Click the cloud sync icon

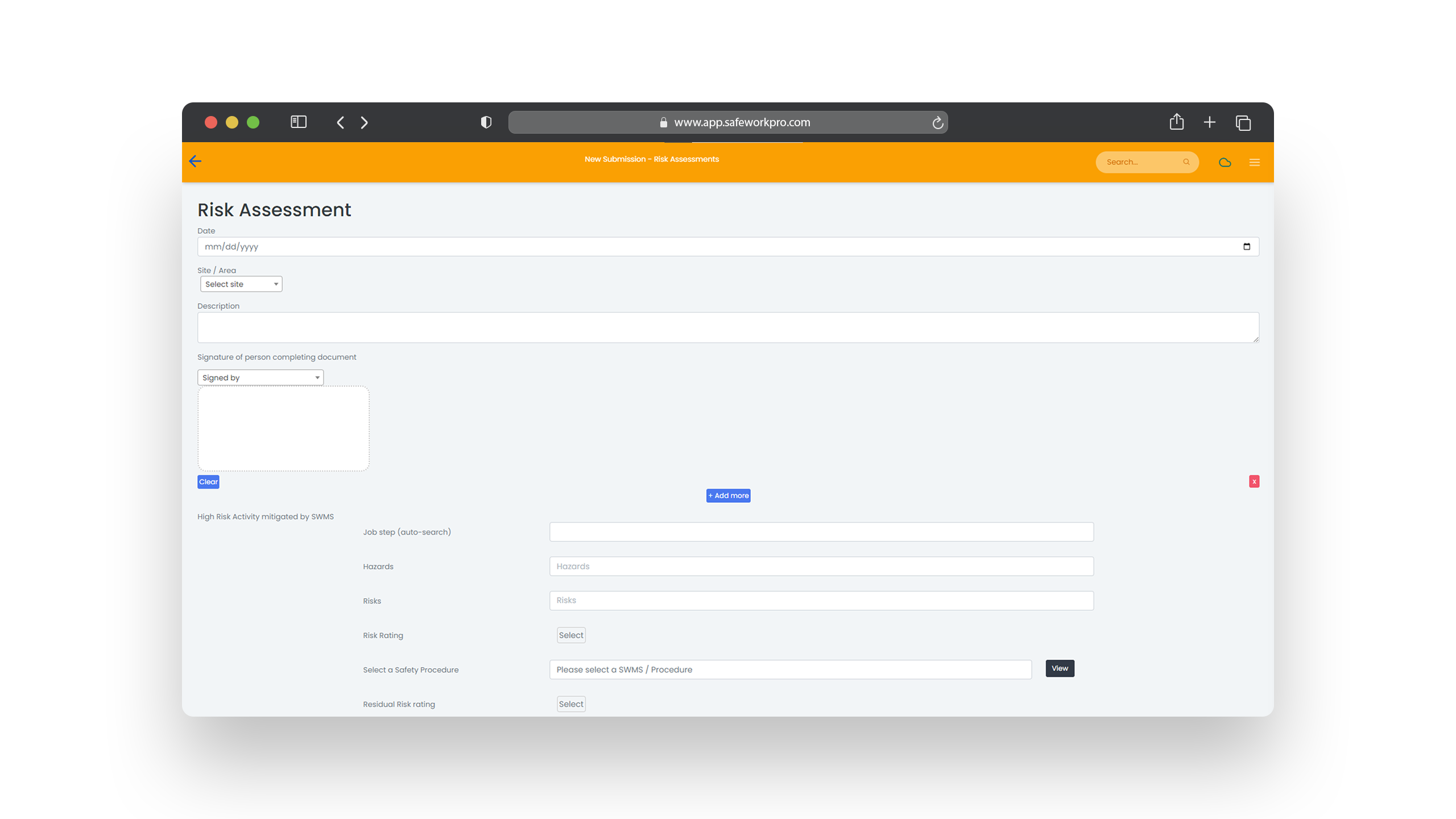tap(1225, 161)
